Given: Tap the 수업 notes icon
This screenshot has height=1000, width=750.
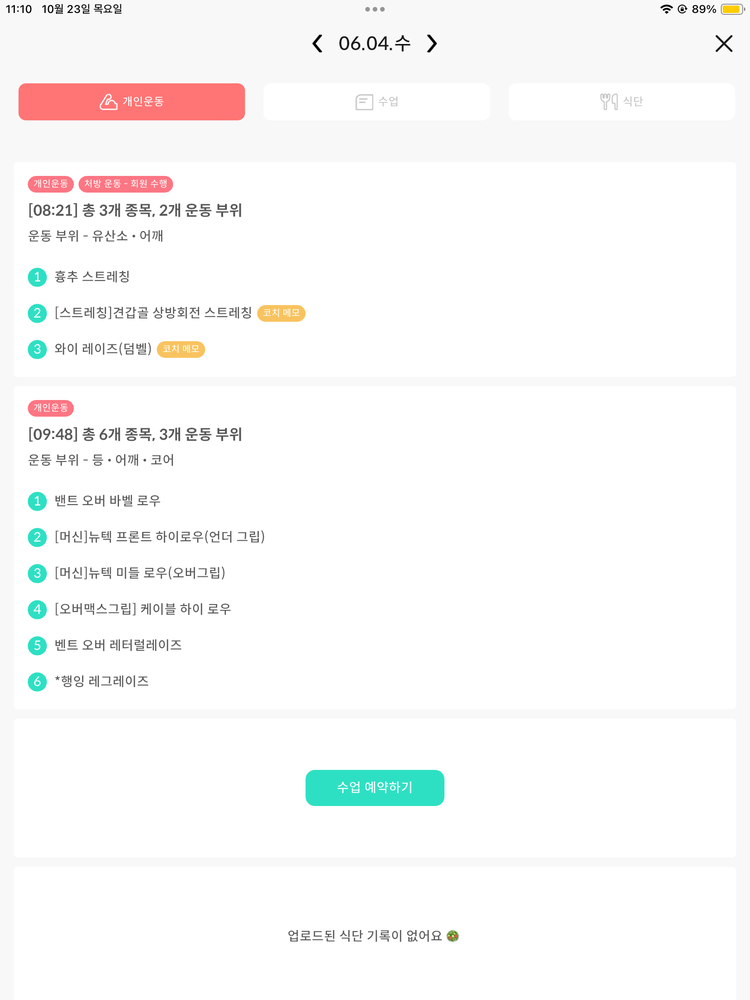Looking at the screenshot, I should pos(364,102).
